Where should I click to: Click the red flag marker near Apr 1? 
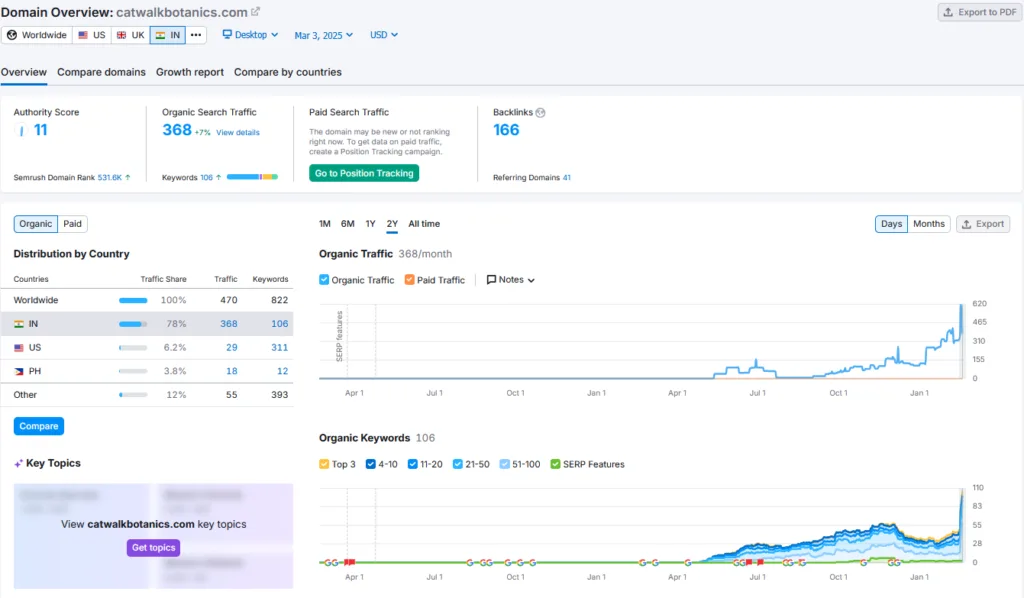click(349, 562)
